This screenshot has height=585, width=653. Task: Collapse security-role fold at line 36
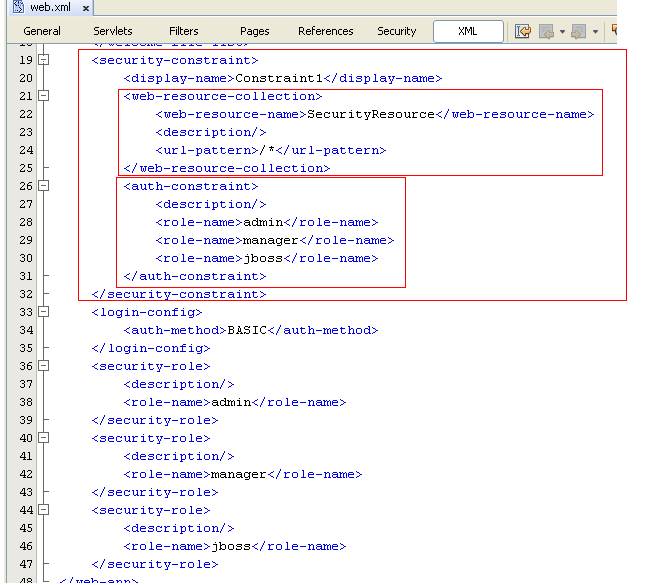43,366
